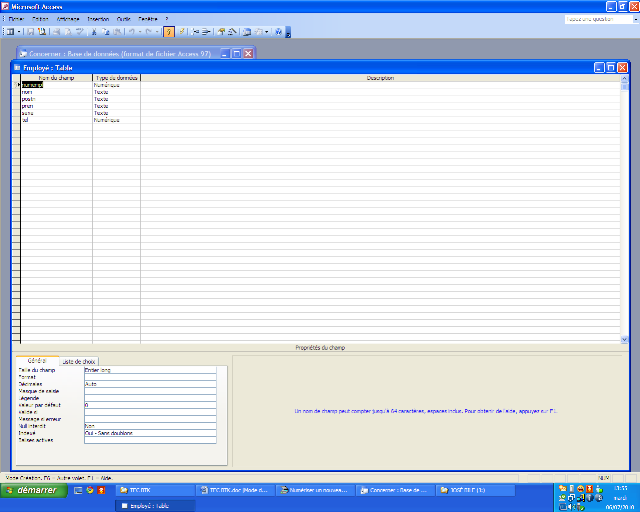The image size is (640, 512).
Task: Open the Insertion menu
Action: [x=98, y=19]
